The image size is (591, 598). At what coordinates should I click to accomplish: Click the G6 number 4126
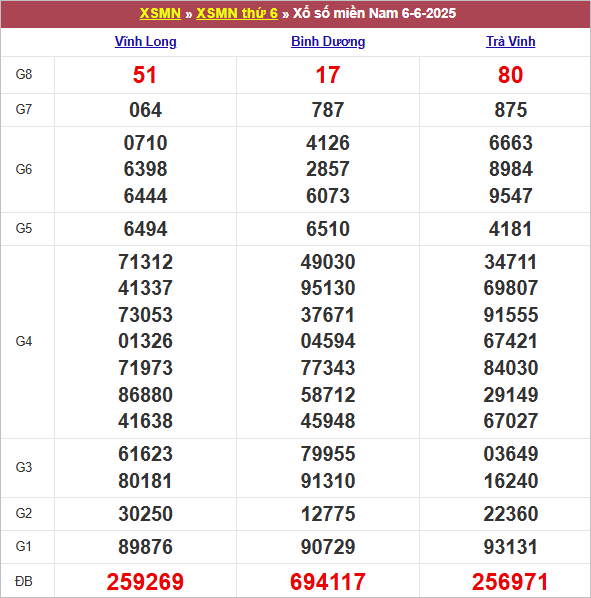pyautogui.click(x=328, y=143)
